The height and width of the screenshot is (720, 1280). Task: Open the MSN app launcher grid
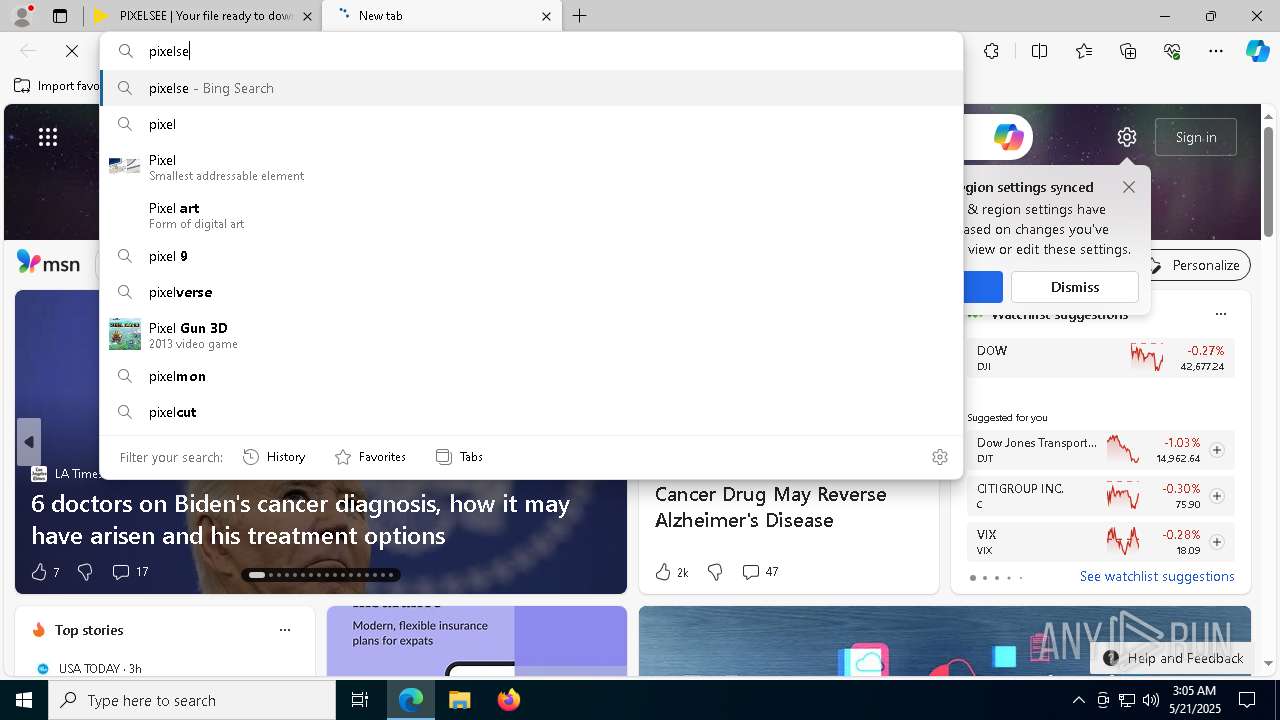click(48, 137)
